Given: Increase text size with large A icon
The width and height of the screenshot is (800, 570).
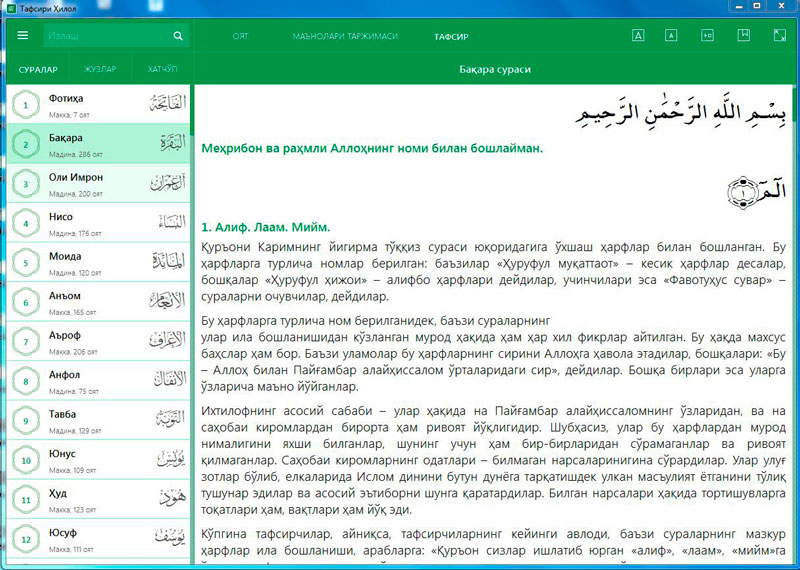Looking at the screenshot, I should coord(639,36).
